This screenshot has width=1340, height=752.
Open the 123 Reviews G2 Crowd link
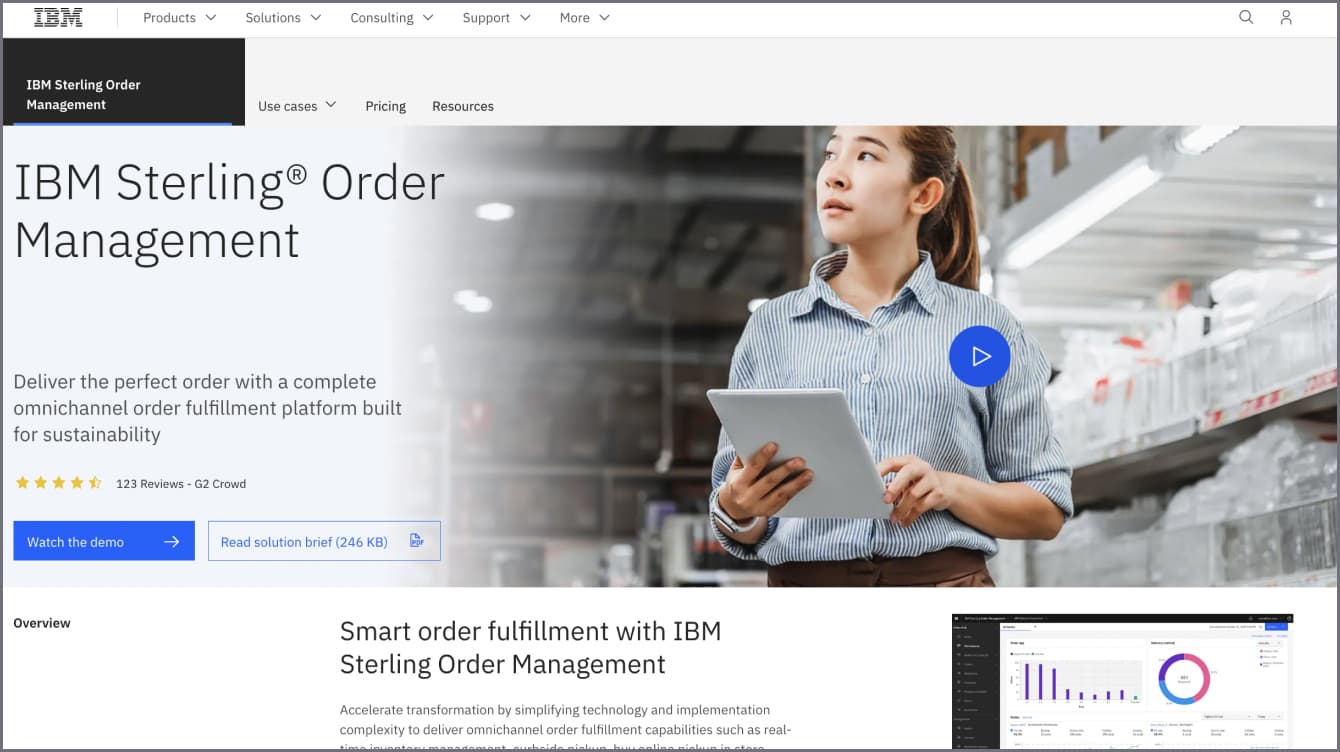tap(181, 484)
